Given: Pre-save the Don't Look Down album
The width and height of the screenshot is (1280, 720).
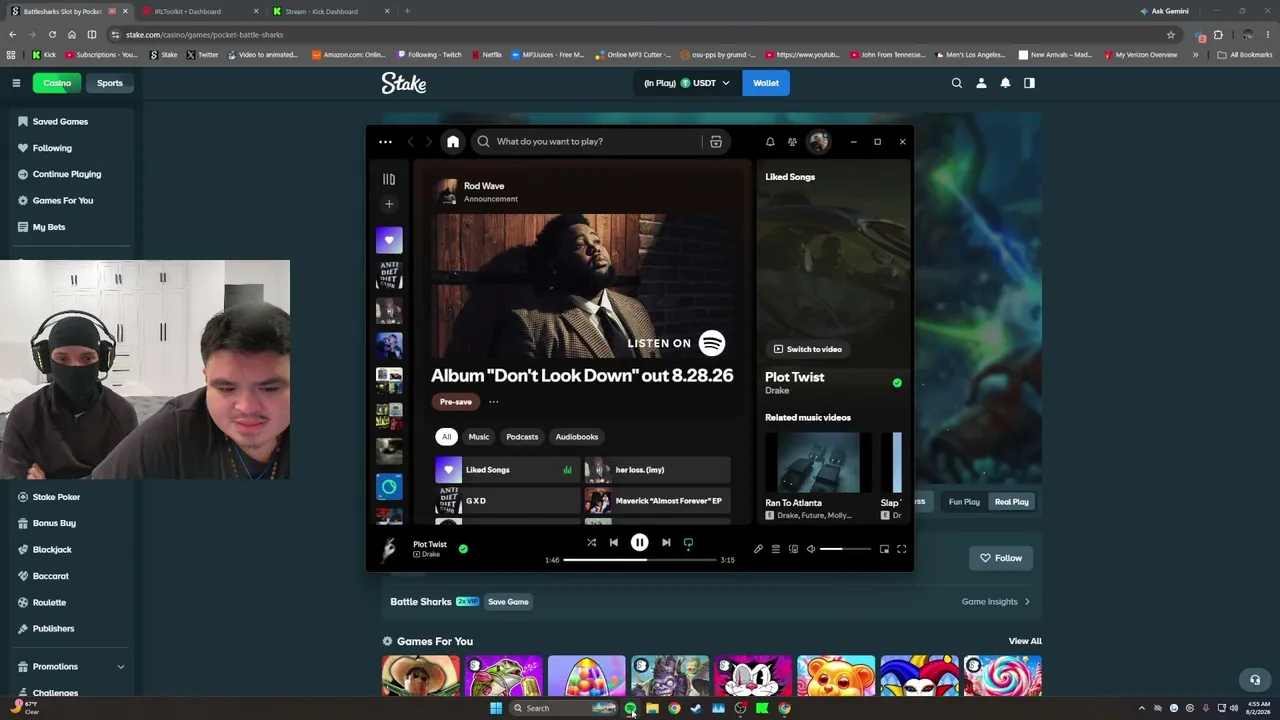Looking at the screenshot, I should click(x=456, y=402).
